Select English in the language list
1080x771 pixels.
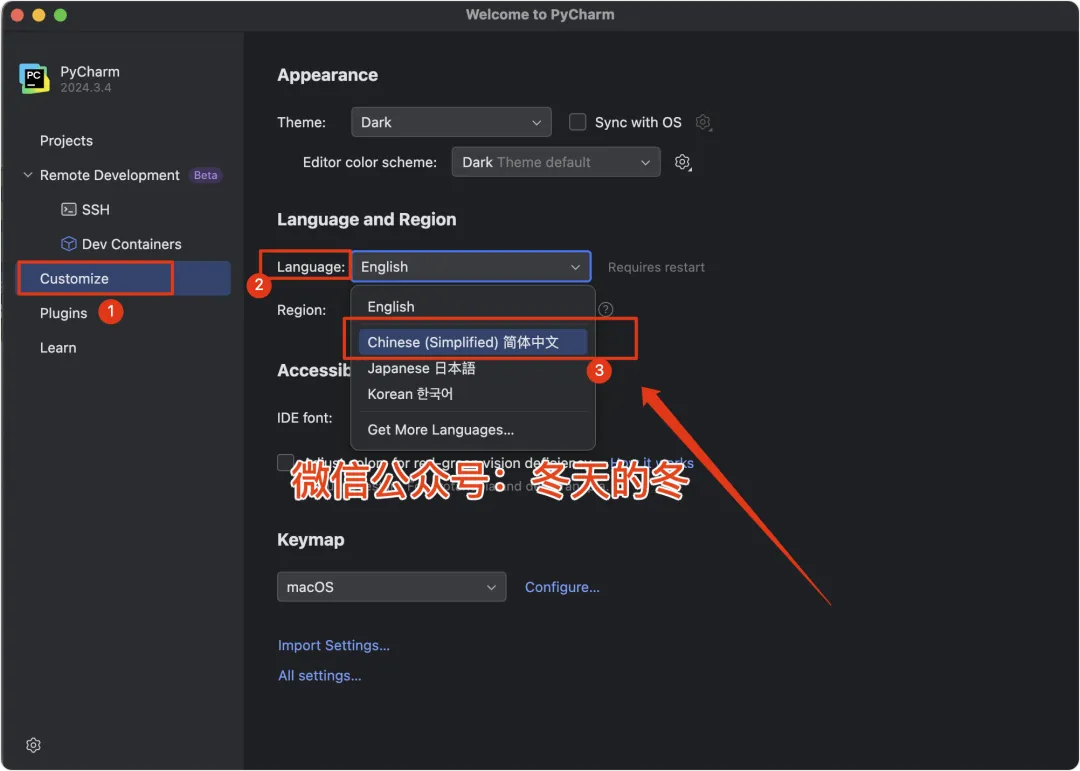(472, 307)
